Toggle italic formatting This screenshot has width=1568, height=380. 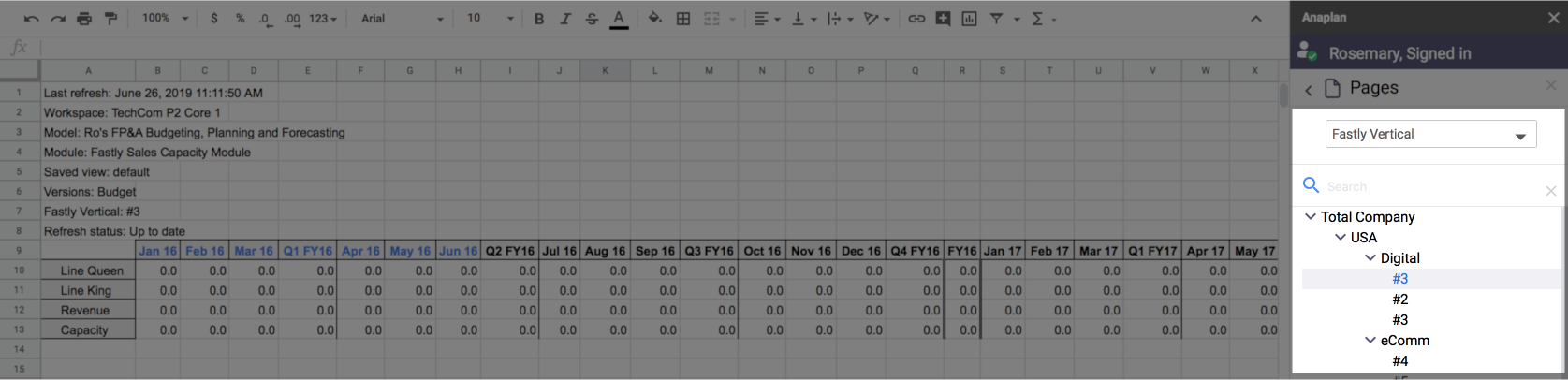tap(565, 19)
